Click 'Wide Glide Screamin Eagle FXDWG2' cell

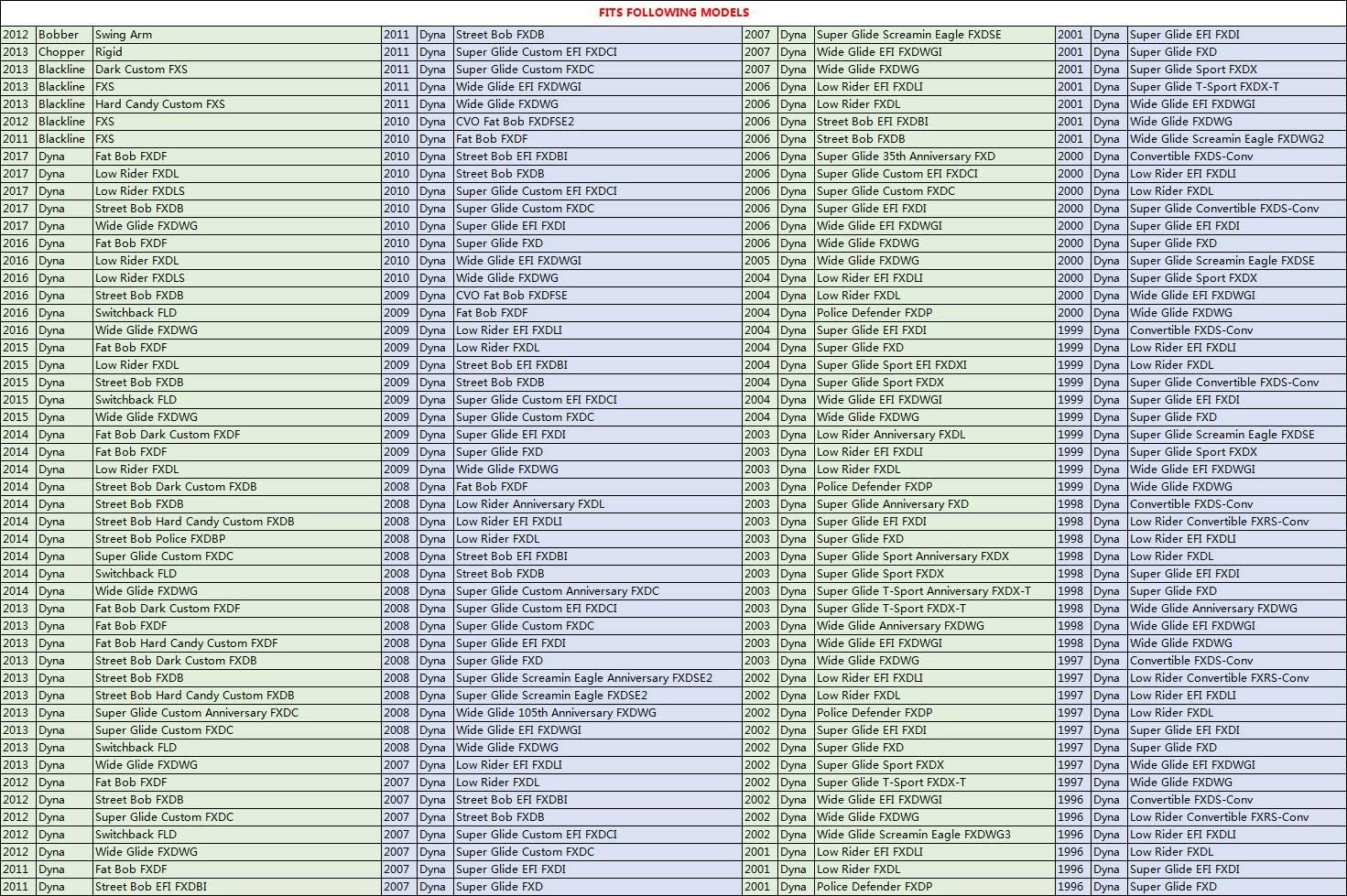(x=1226, y=139)
